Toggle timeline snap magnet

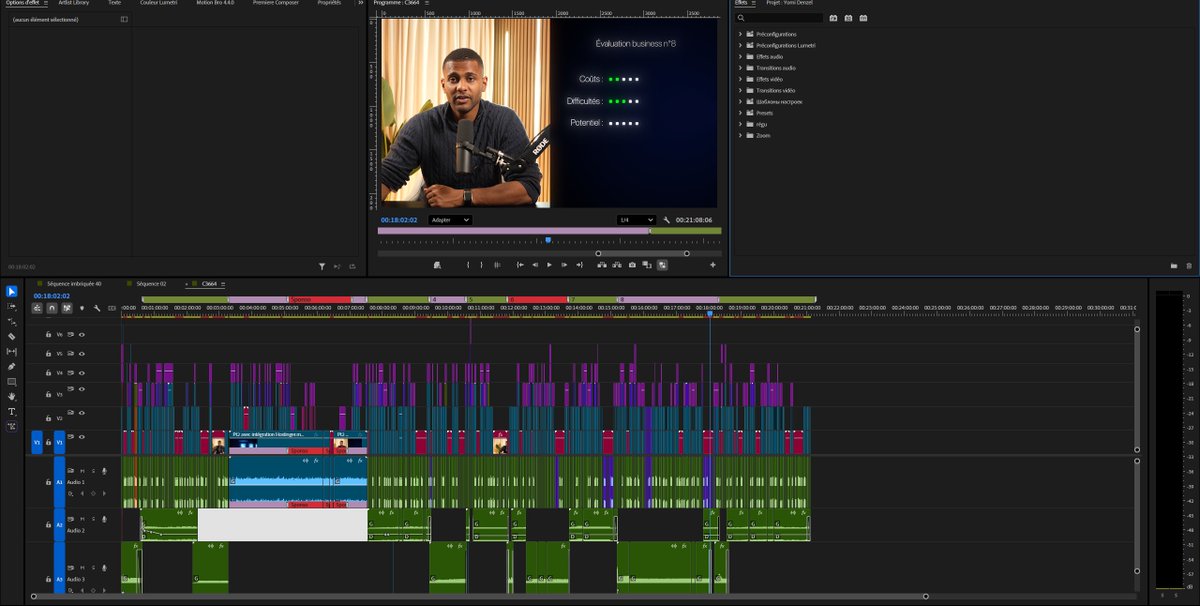(52, 308)
